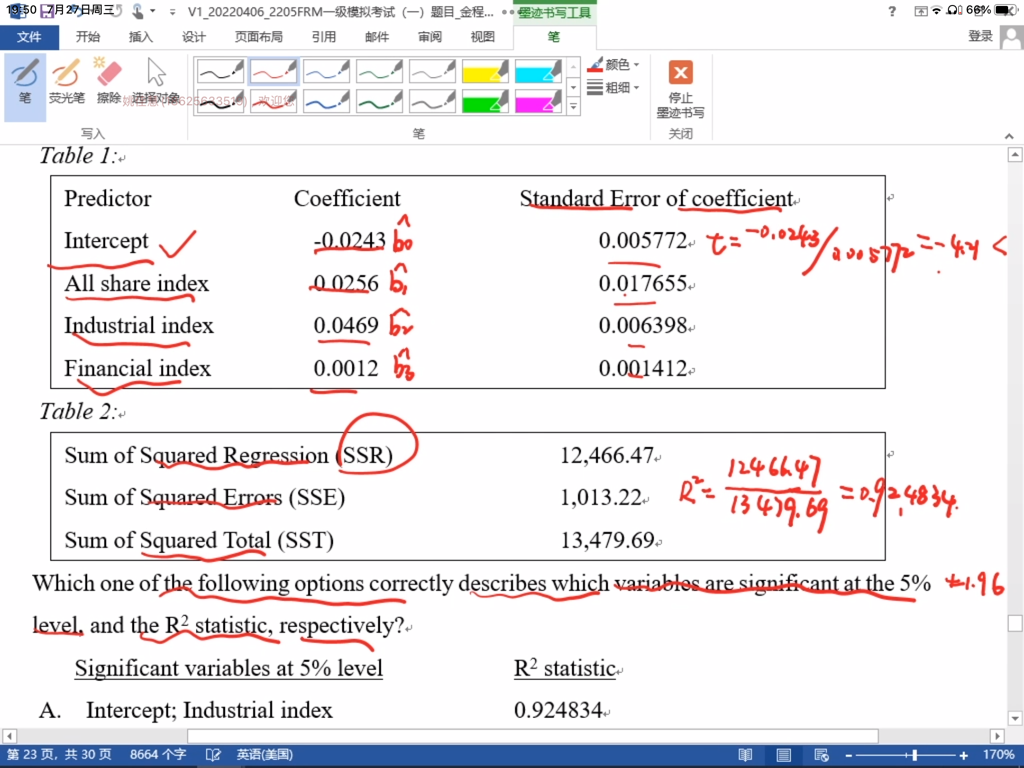Click the vertical scrollbar down arrow
This screenshot has width=1024, height=768.
pos(1015,718)
